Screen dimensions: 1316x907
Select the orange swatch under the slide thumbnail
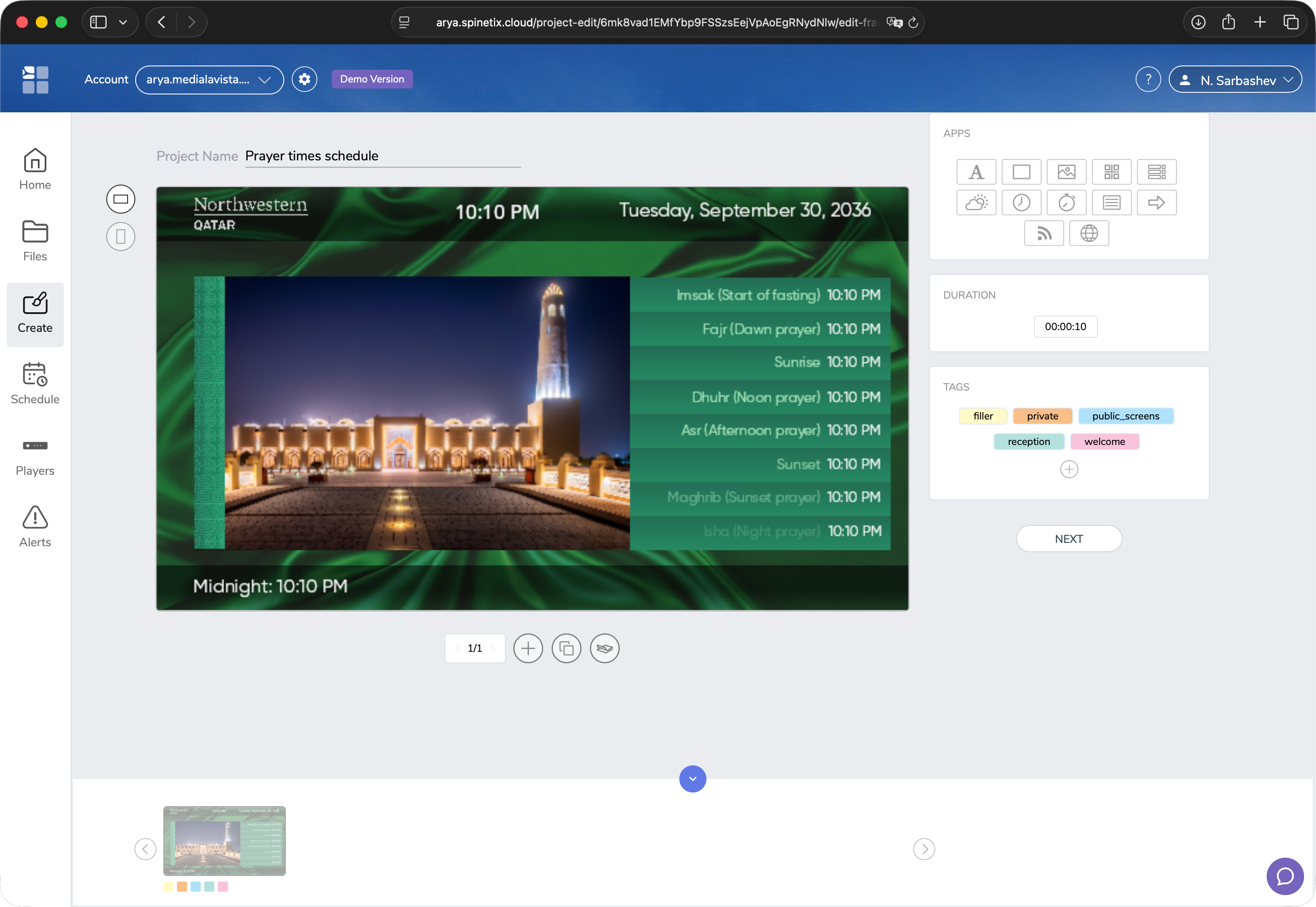182,887
